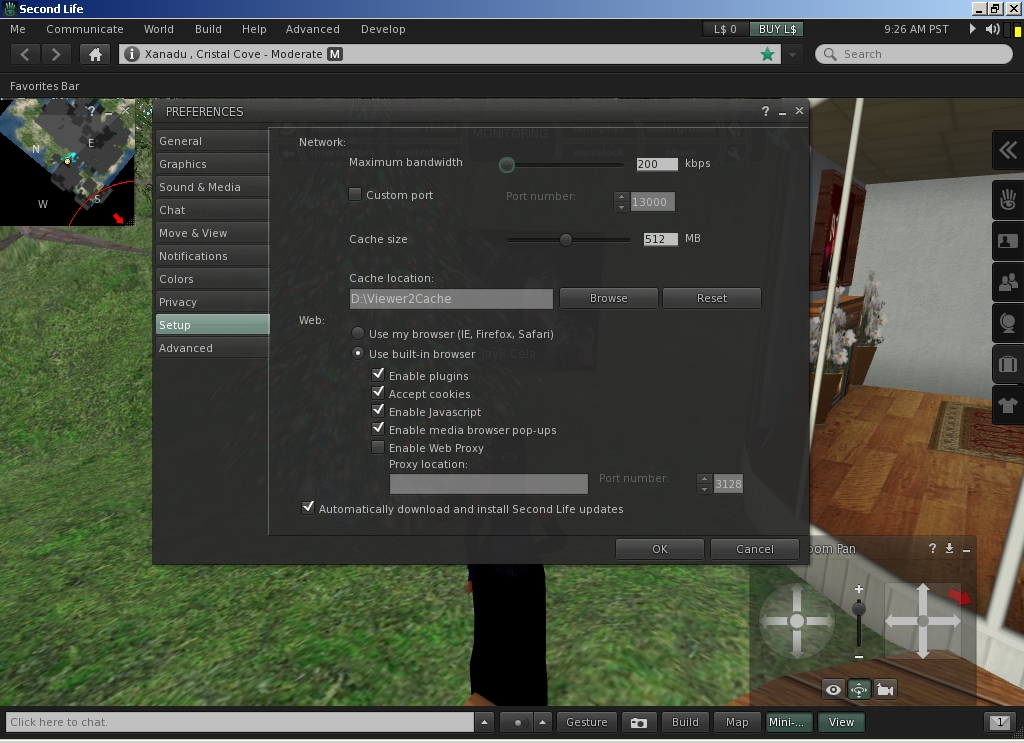The height and width of the screenshot is (743, 1024).
Task: Open Preferences help question mark
Action: tap(765, 111)
